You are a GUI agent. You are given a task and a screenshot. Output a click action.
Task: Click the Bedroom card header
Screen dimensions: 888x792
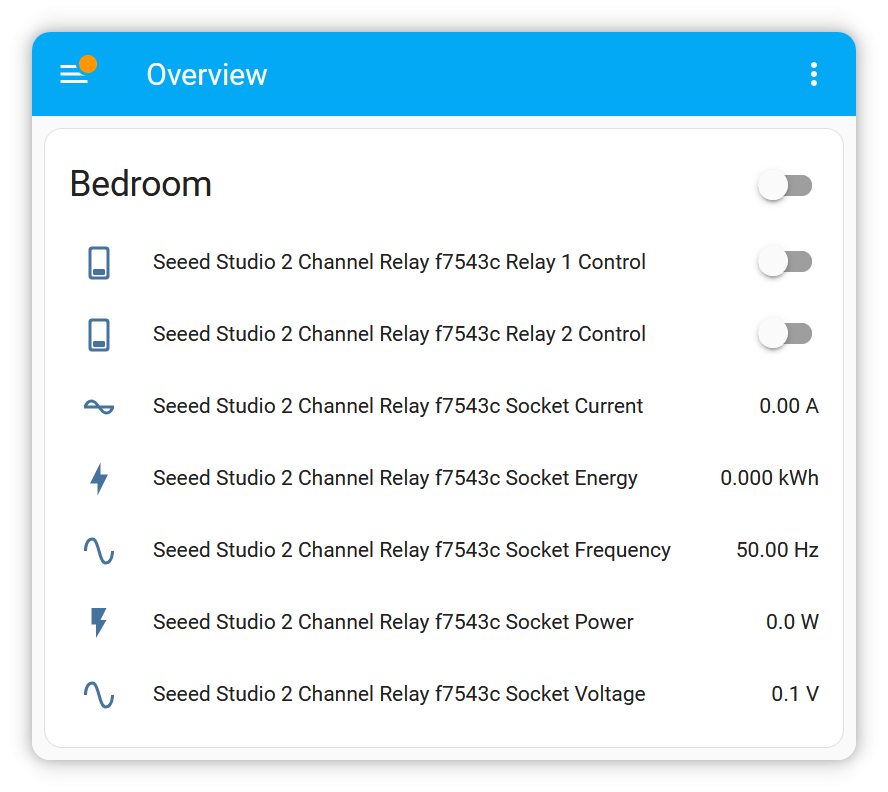[x=140, y=184]
